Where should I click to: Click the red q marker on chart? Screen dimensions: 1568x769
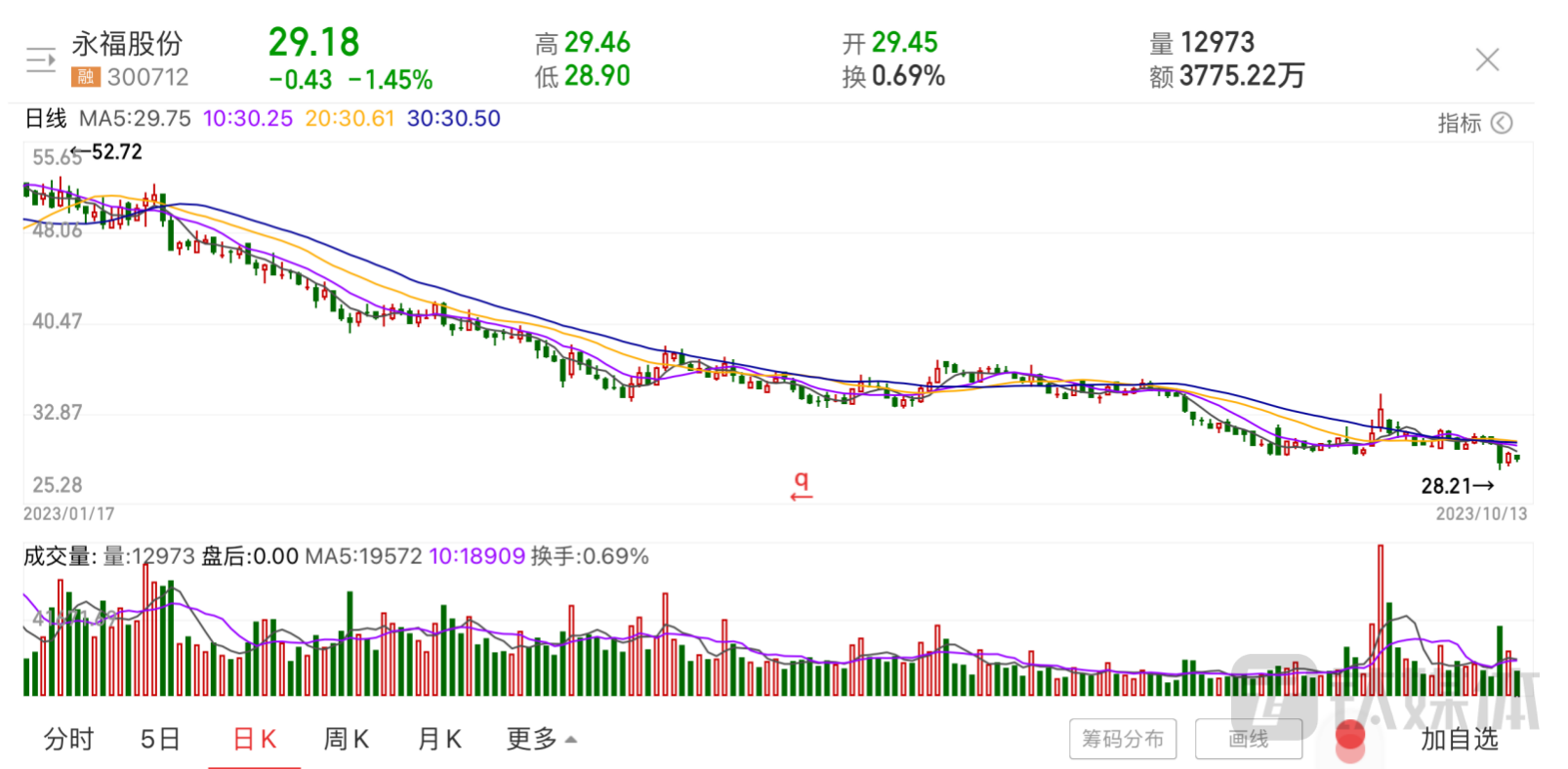click(802, 485)
